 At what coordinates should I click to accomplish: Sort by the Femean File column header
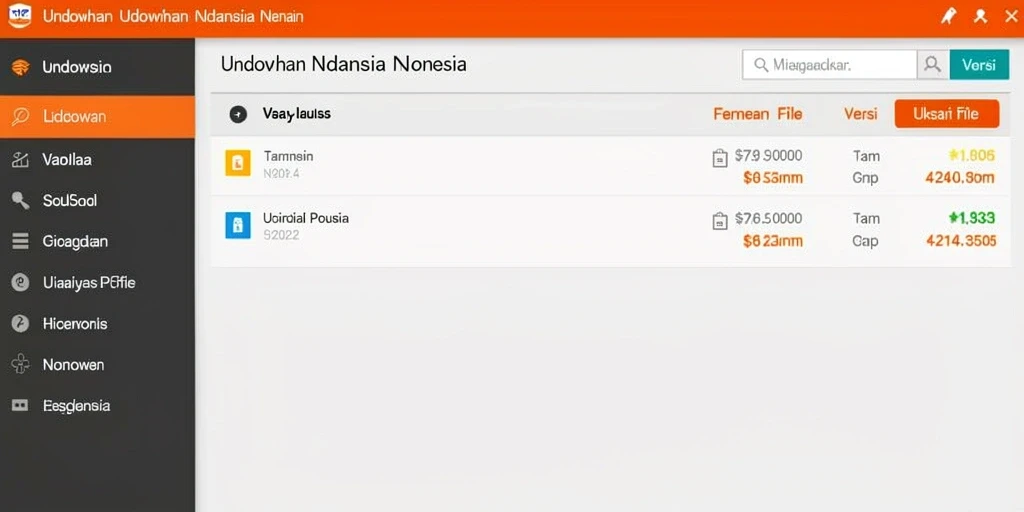(x=758, y=114)
